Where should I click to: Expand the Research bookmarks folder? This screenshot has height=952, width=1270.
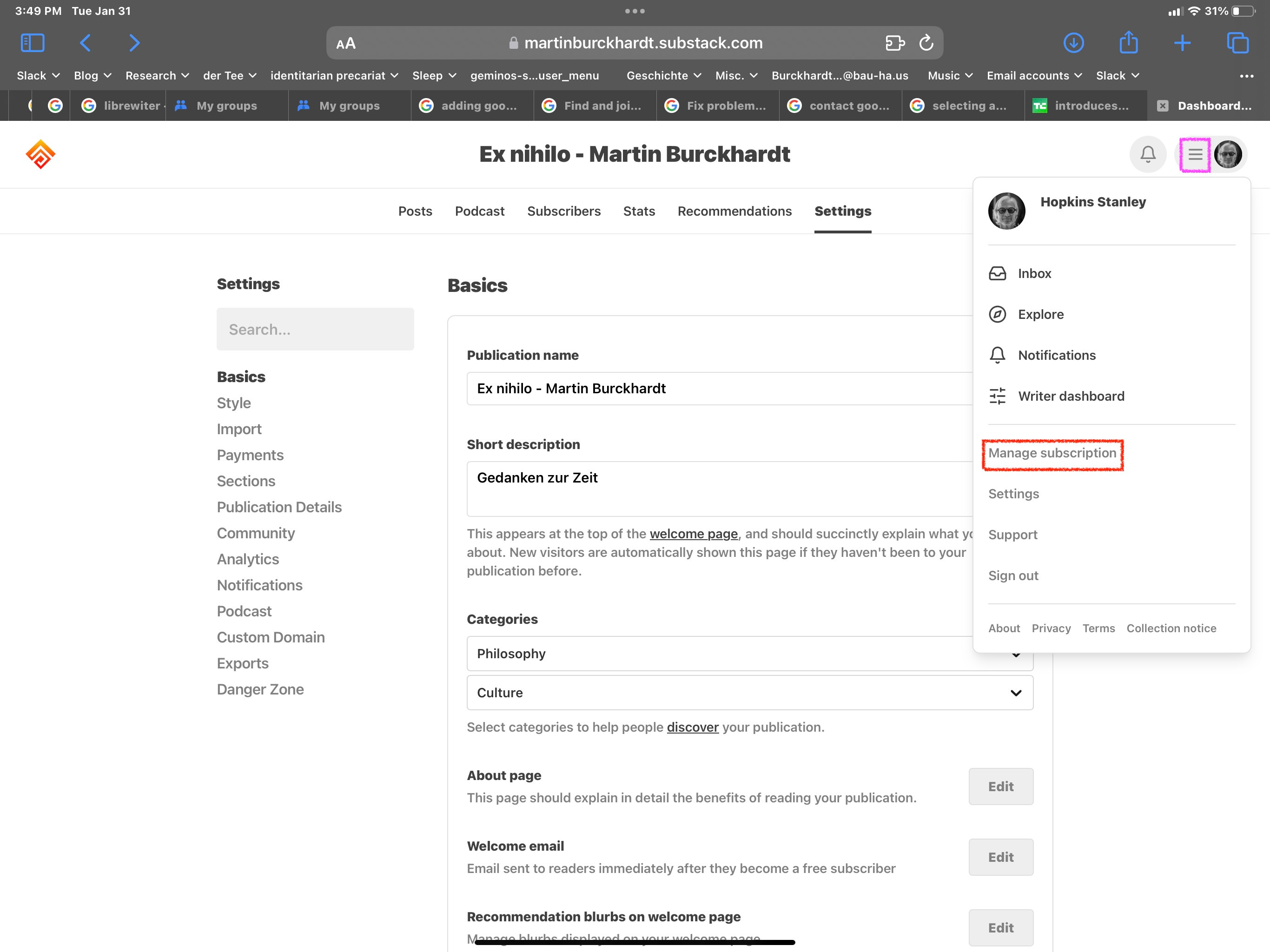pos(157,76)
